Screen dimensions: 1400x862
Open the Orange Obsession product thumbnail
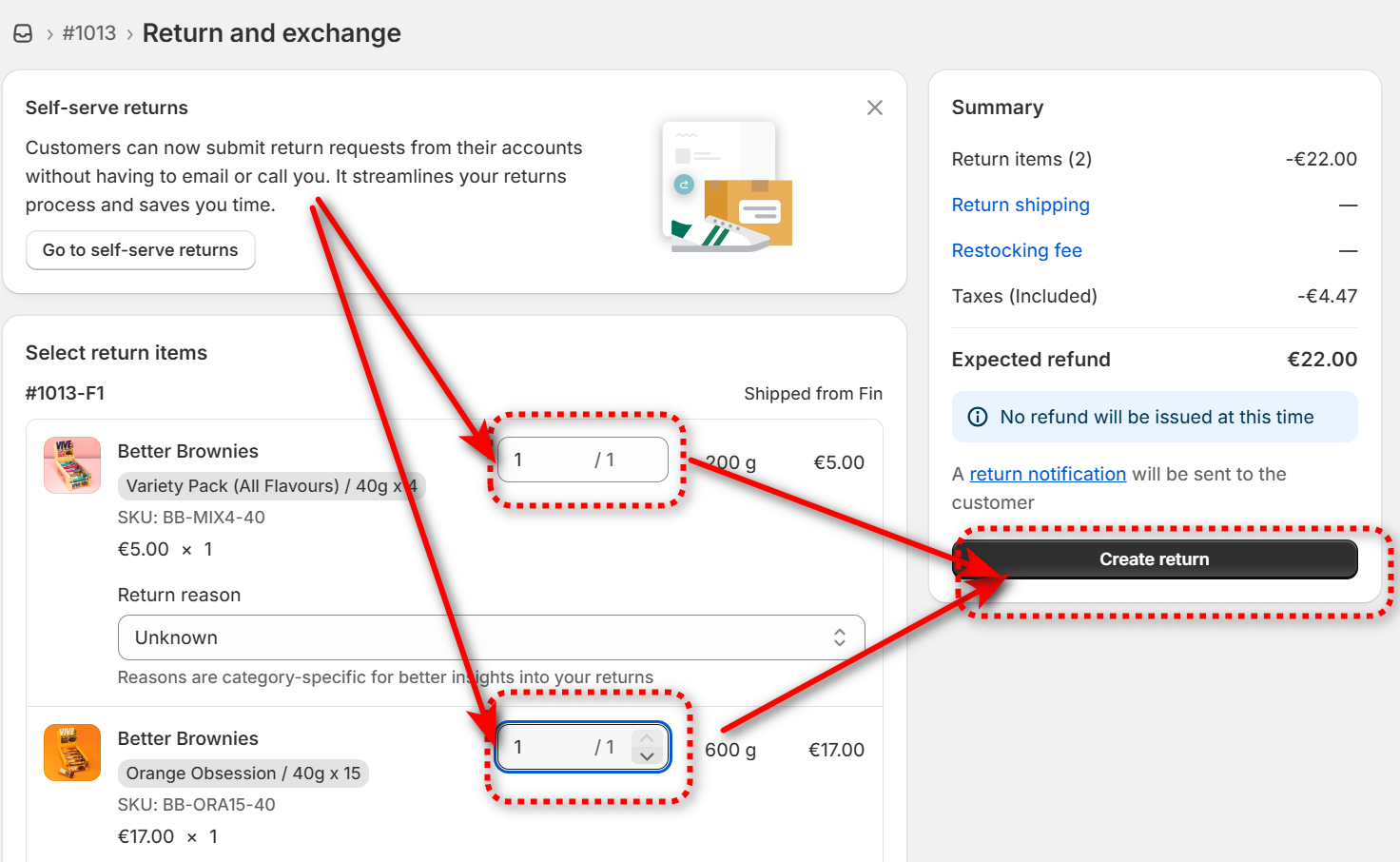coord(72,753)
